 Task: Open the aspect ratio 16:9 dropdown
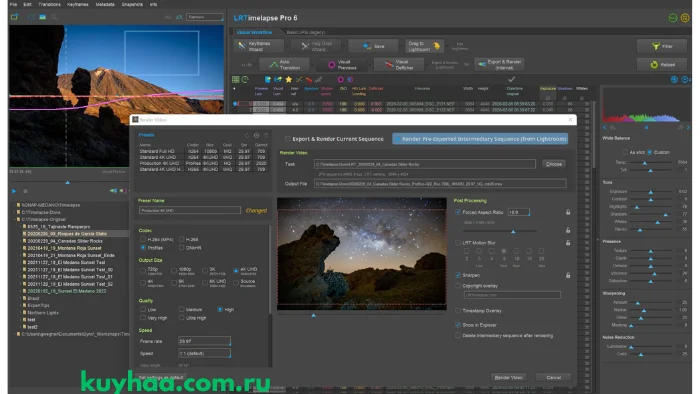(519, 212)
